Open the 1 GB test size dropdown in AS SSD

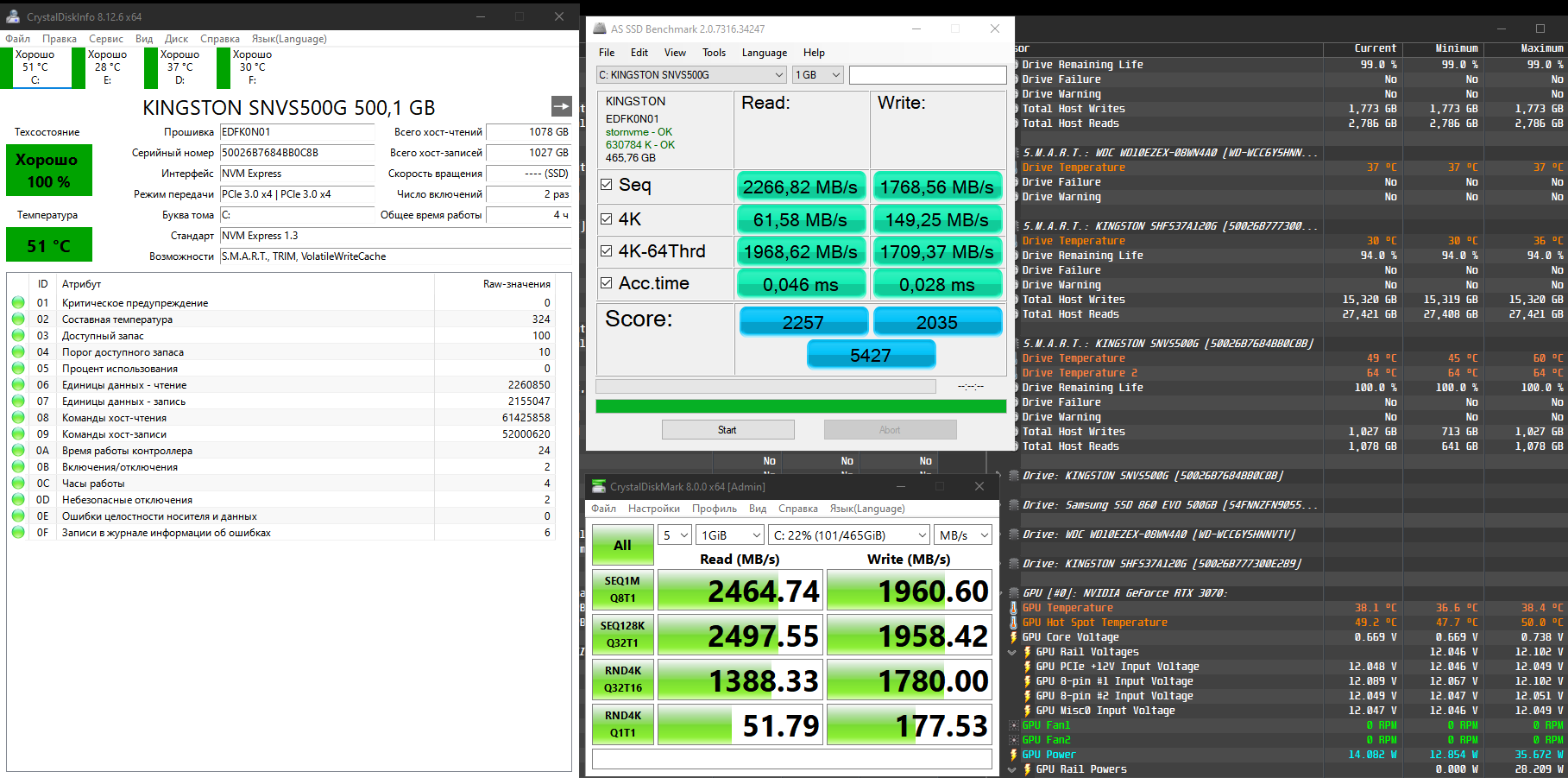tap(818, 75)
